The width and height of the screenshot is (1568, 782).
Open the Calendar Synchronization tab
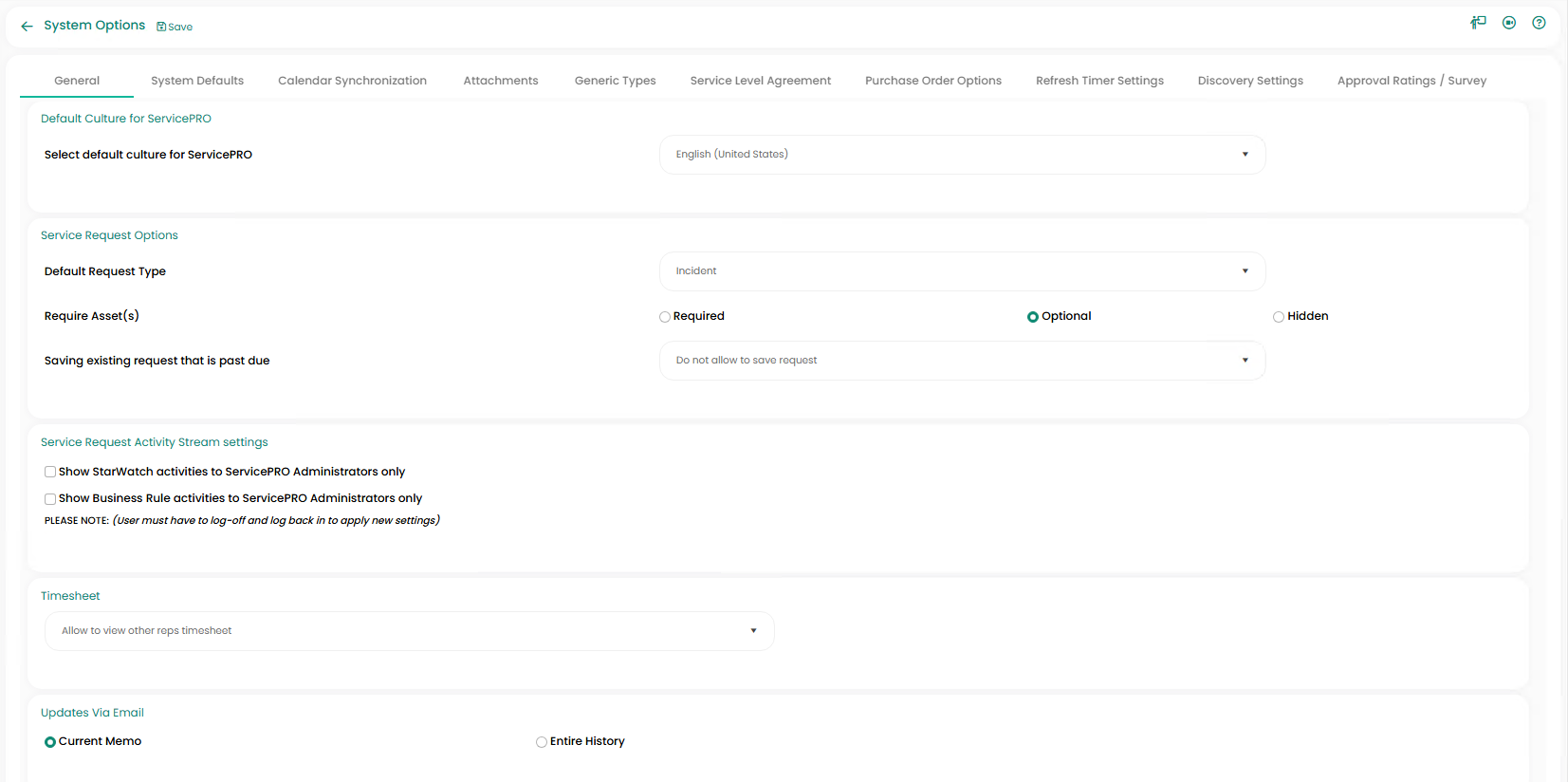(x=352, y=81)
